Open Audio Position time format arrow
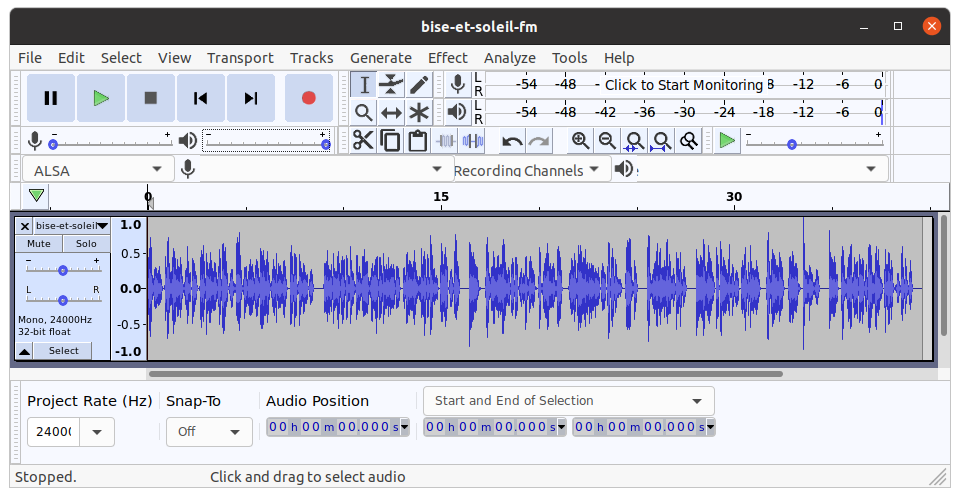This screenshot has height=497, width=960. pos(405,427)
